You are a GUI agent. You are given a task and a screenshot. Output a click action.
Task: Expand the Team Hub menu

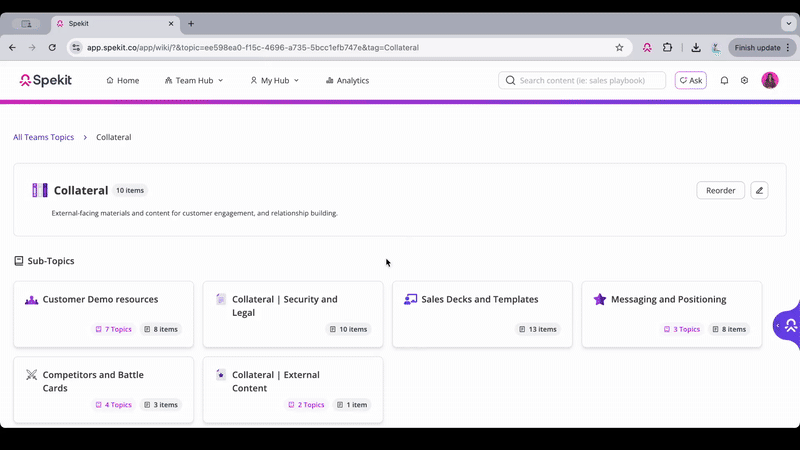click(194, 81)
